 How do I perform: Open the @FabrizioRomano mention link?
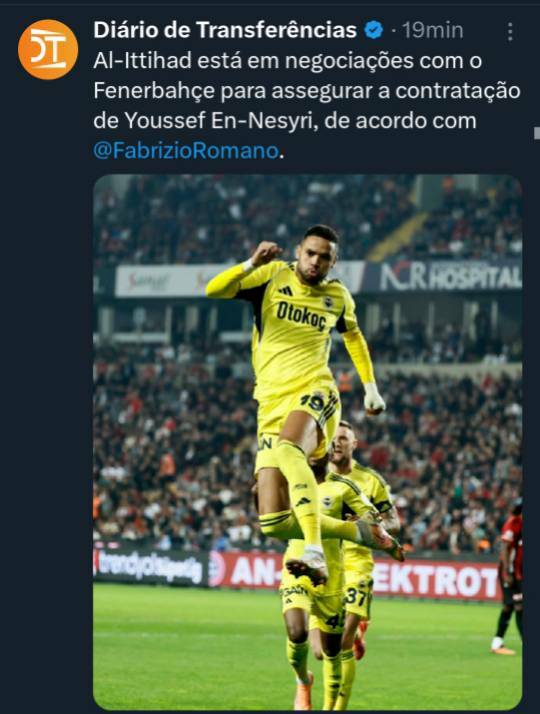click(x=186, y=151)
